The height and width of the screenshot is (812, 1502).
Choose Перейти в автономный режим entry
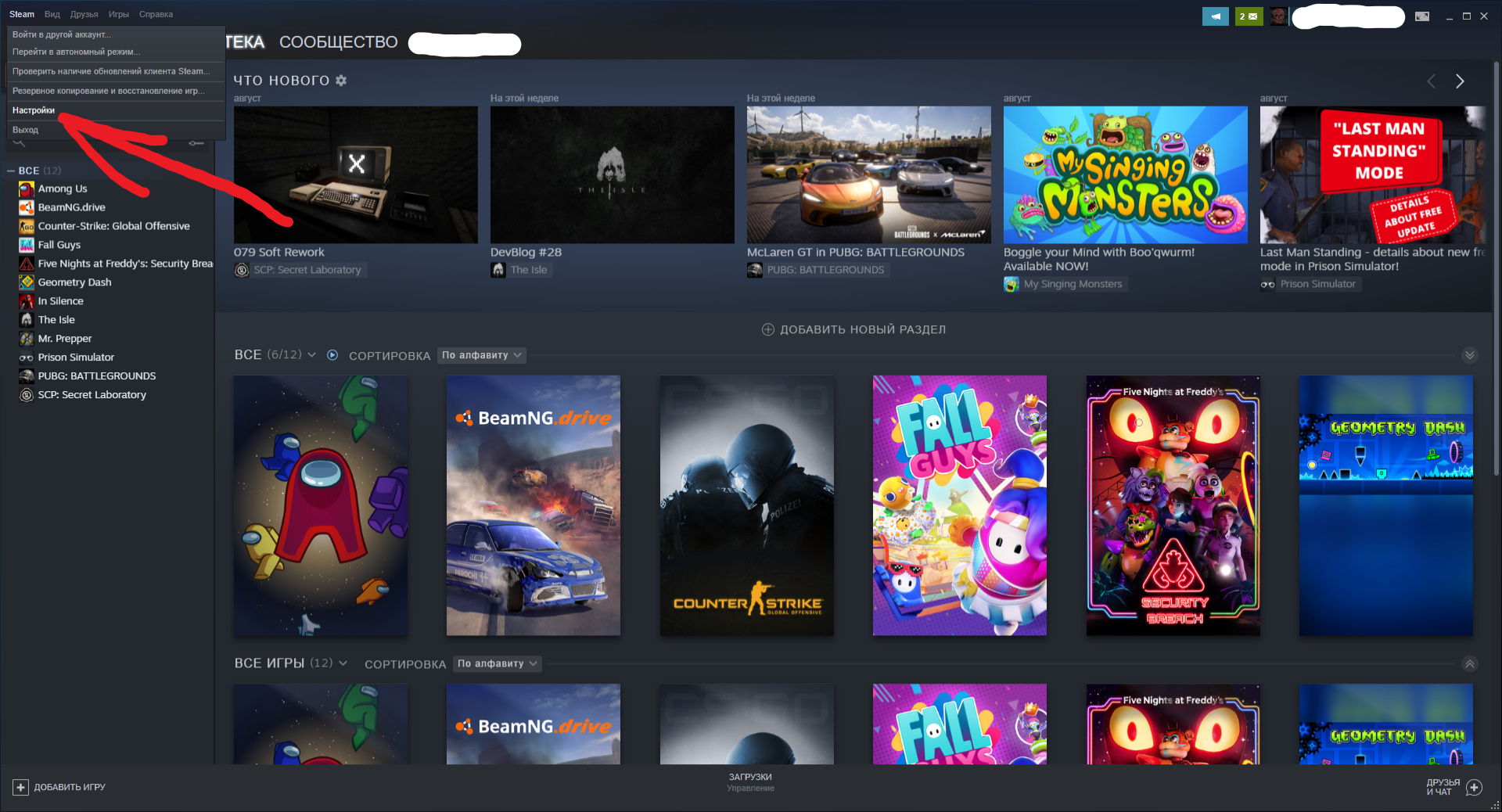pos(116,52)
